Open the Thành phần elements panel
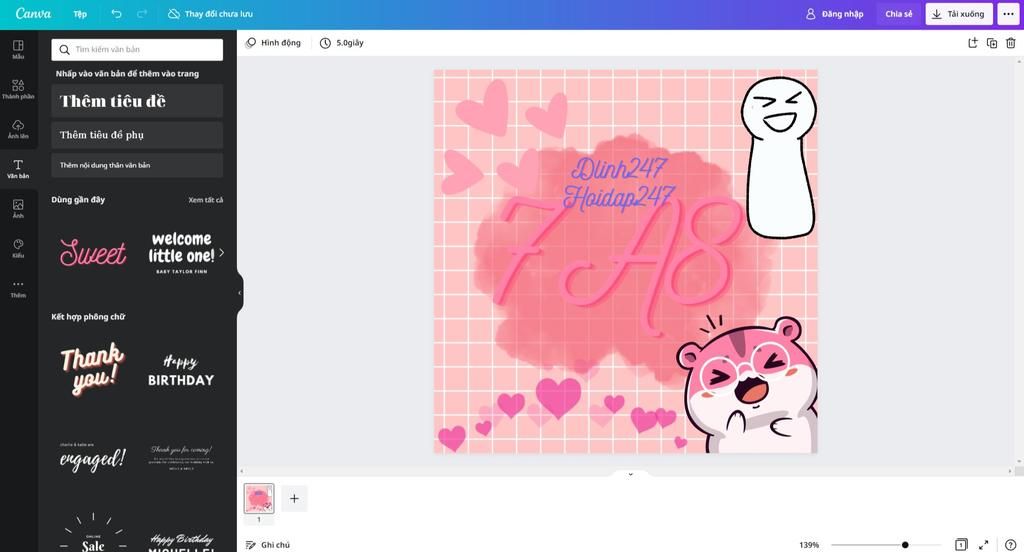This screenshot has height=552, width=1024. pos(18,90)
